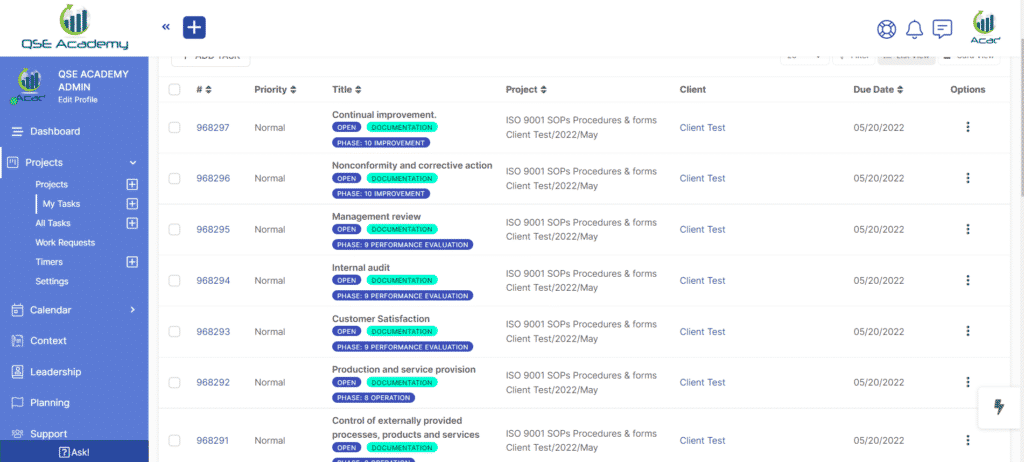Open 'Nonconformity and corrective action' task title
1024x462 pixels.
[412, 165]
